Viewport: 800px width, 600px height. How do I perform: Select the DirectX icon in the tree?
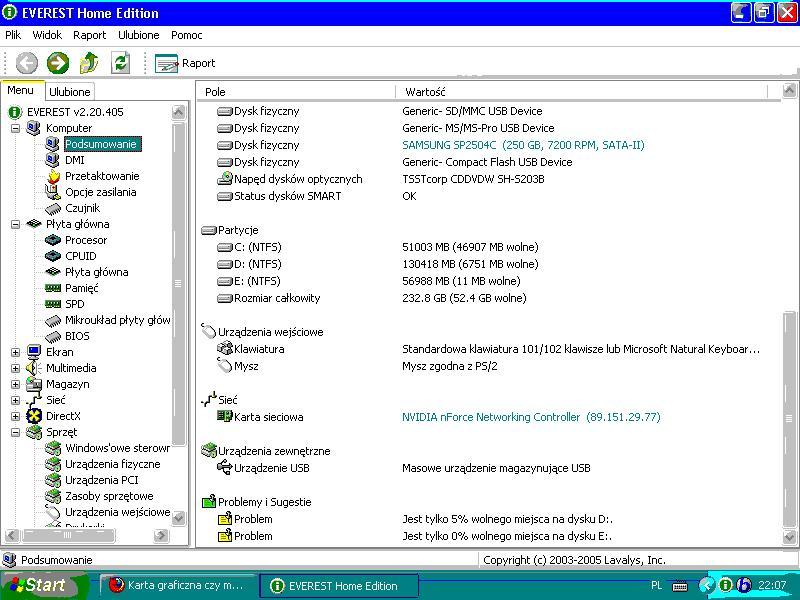pos(34,416)
